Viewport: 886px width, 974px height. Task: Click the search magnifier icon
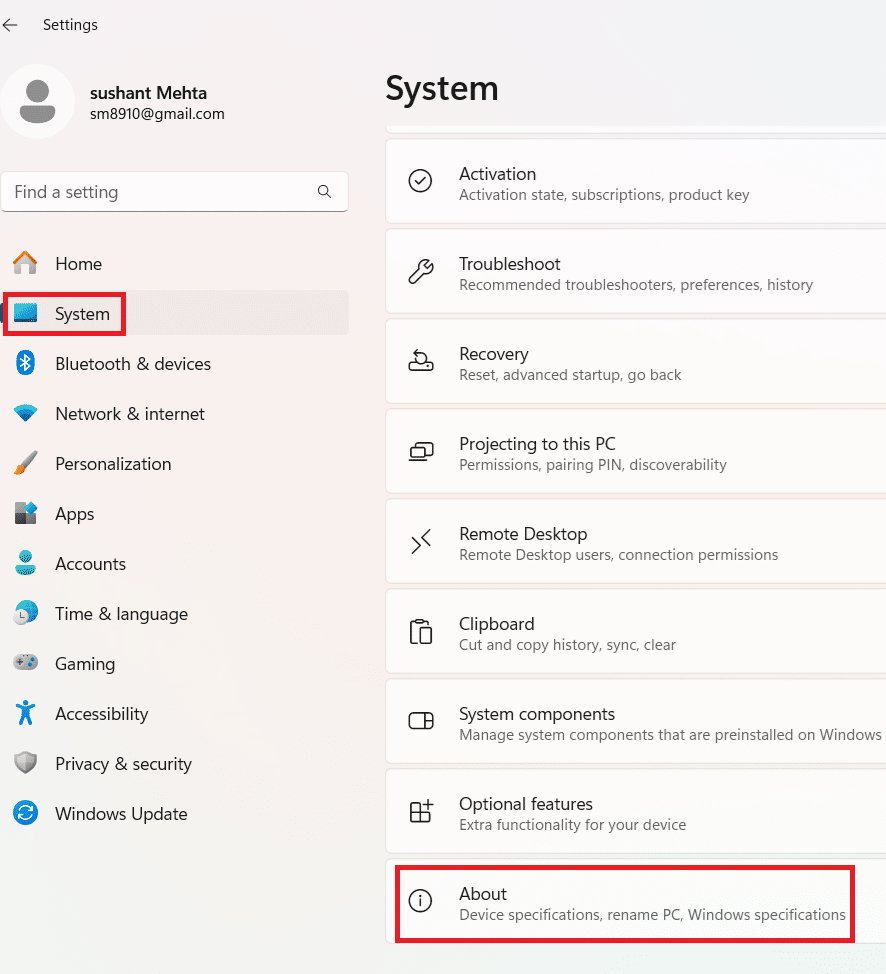pyautogui.click(x=324, y=192)
